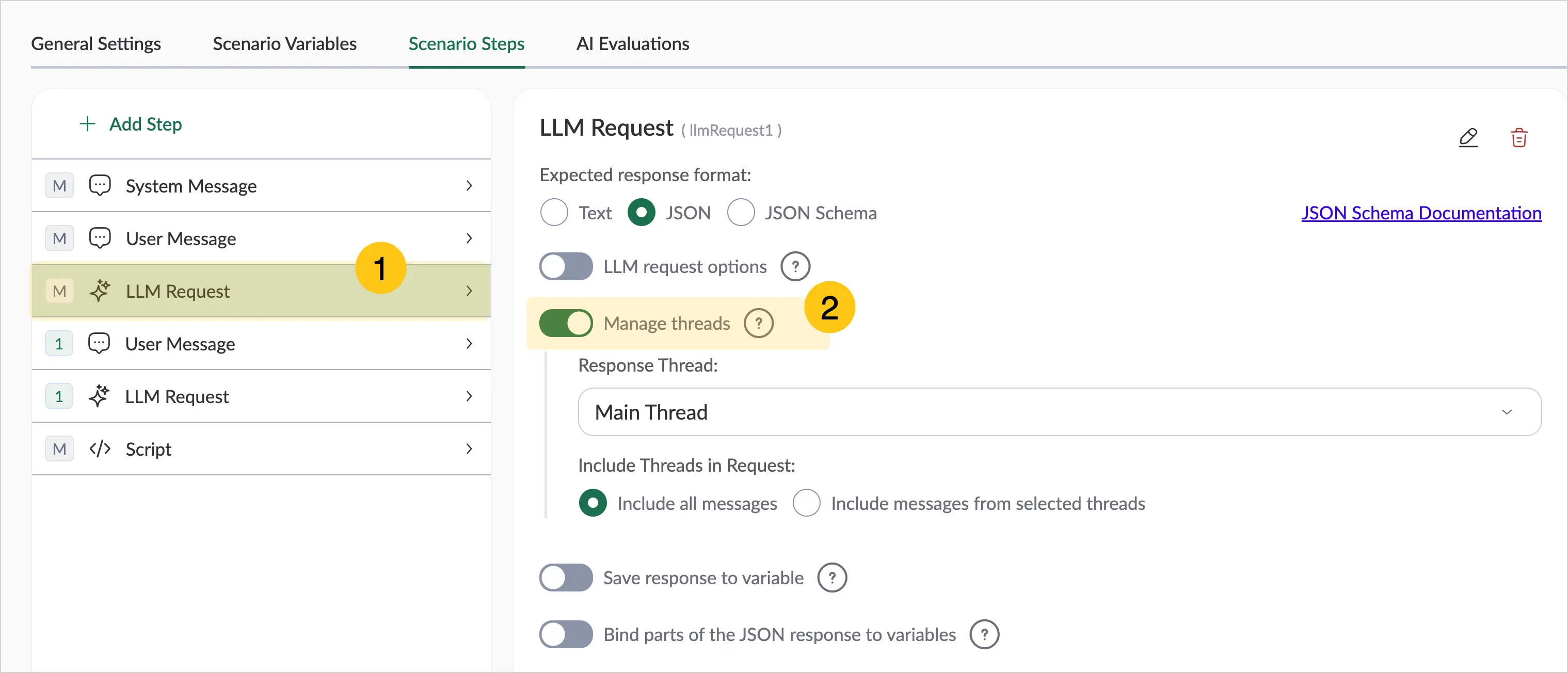Select the thread 1 User Message step
The width and height of the screenshot is (1568, 673).
click(261, 344)
